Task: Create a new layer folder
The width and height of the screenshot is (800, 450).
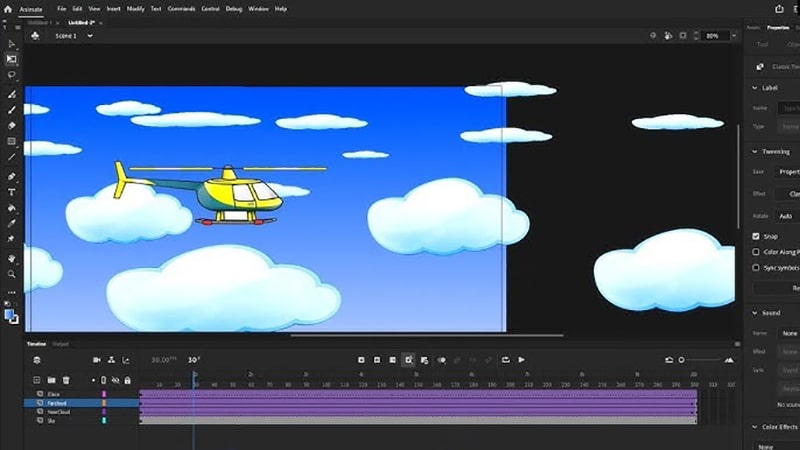Action: click(52, 380)
